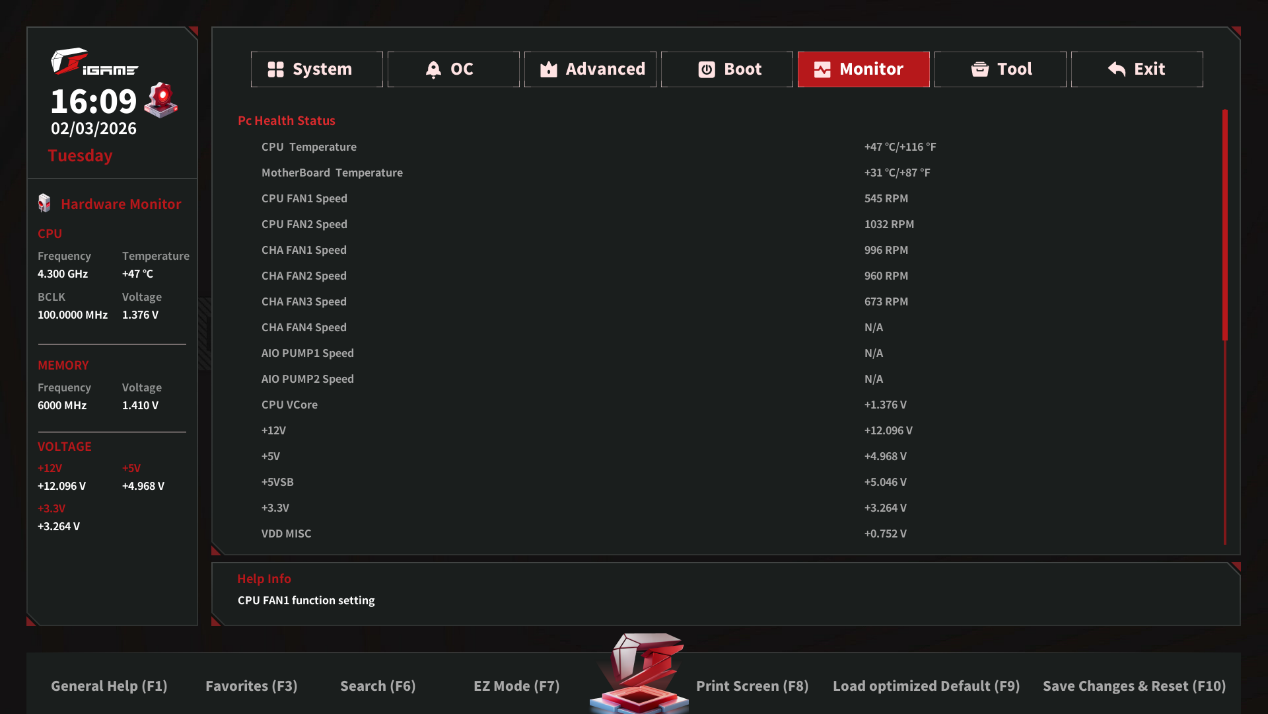The width and height of the screenshot is (1268, 714).
Task: Open Search (F6)
Action: tap(377, 686)
